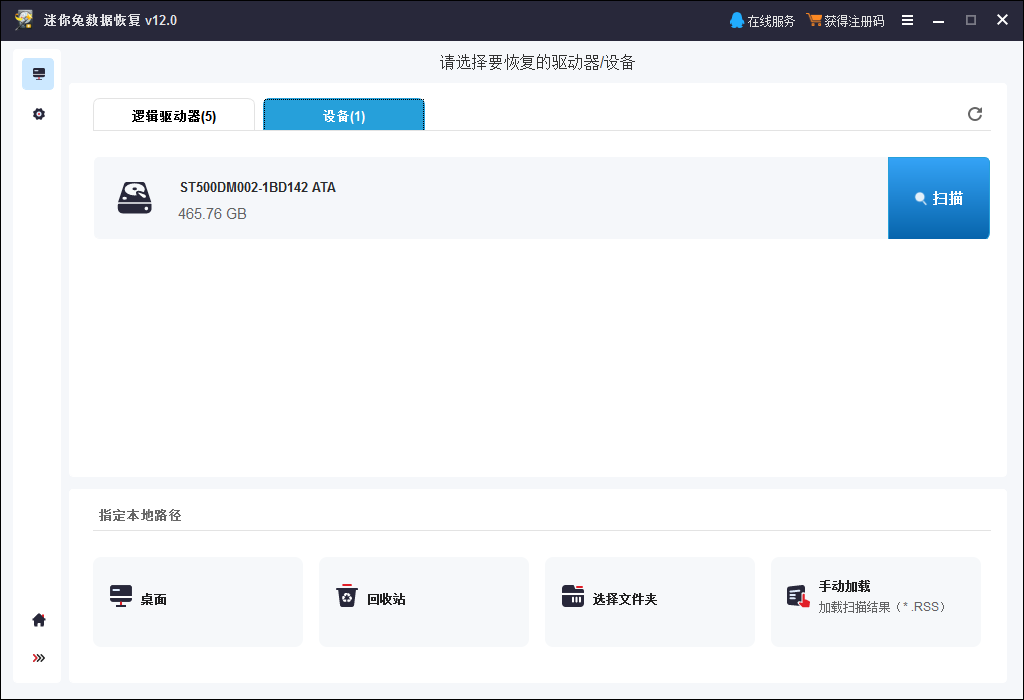The width and height of the screenshot is (1024, 700).
Task: Click the QQ penguin service icon
Action: pos(737,20)
